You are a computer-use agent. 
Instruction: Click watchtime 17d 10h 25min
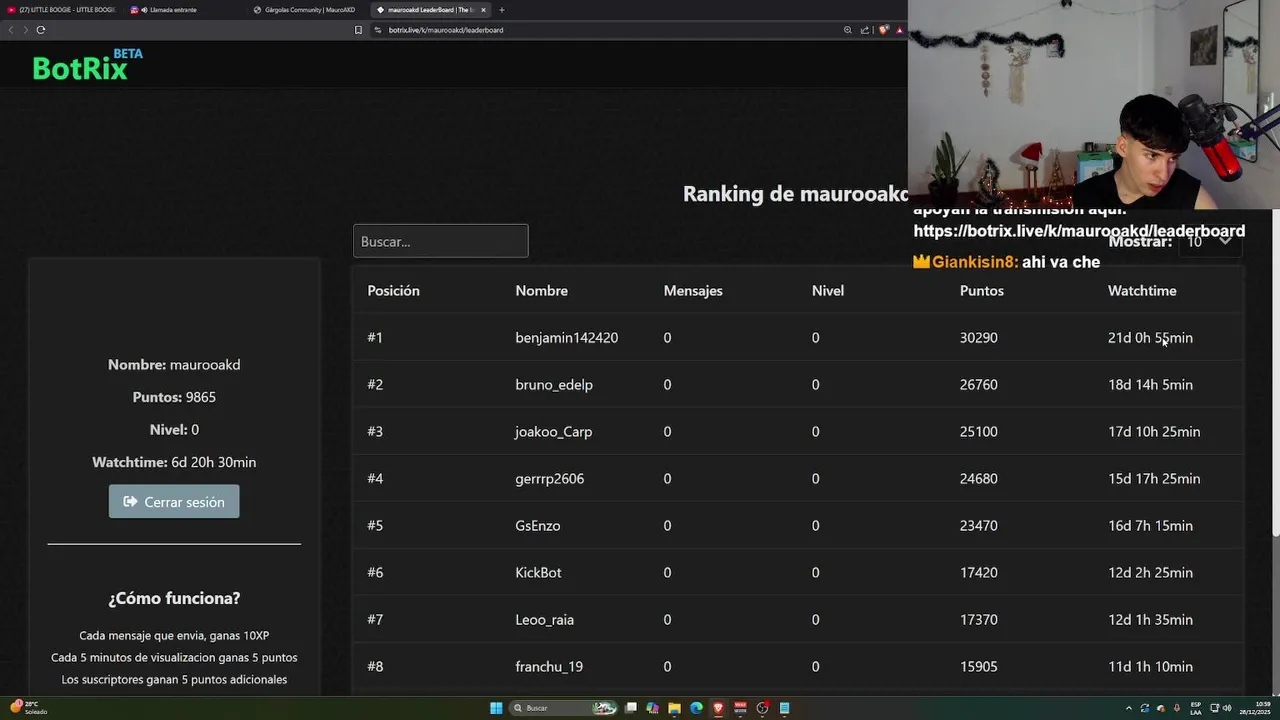(1153, 432)
